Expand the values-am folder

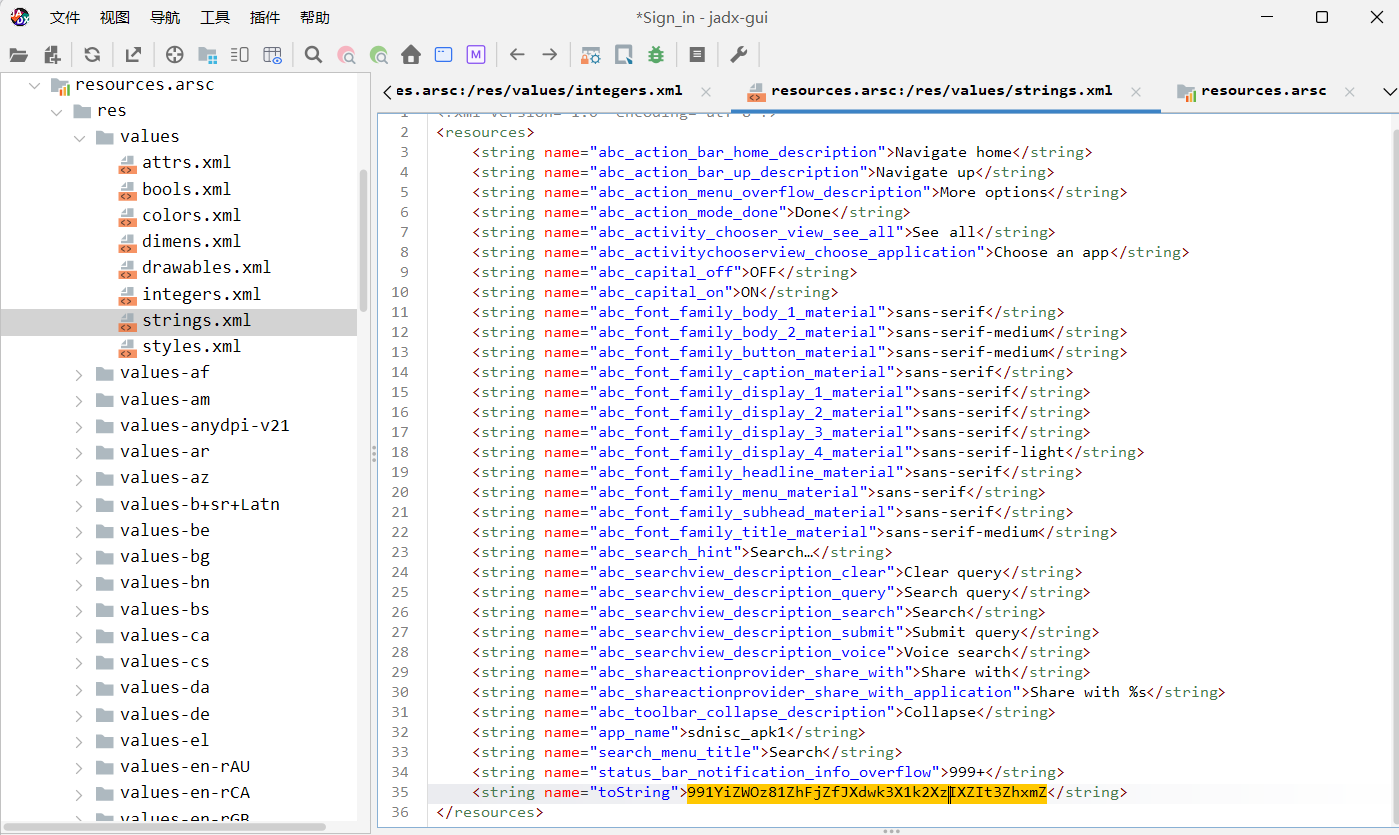(80, 399)
